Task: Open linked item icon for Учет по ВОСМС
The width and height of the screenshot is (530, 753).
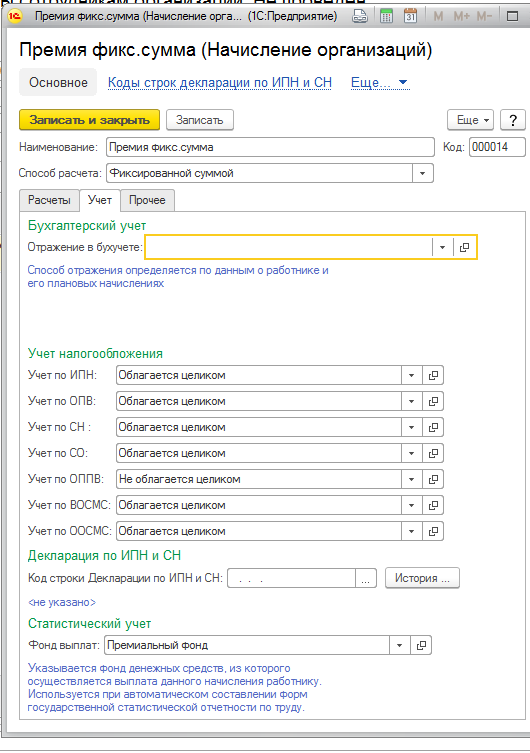Action: [x=433, y=505]
